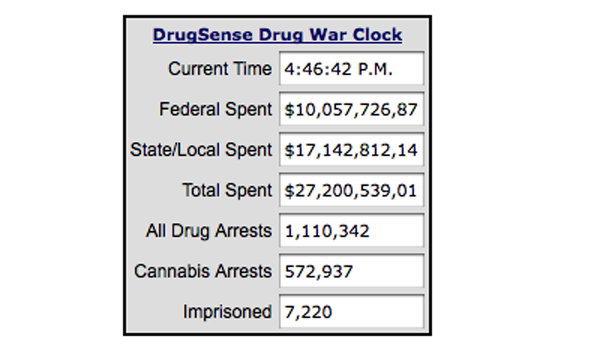Click the 572,937 cannabis arrests number
This screenshot has width=600, height=360.
[x=318, y=272]
